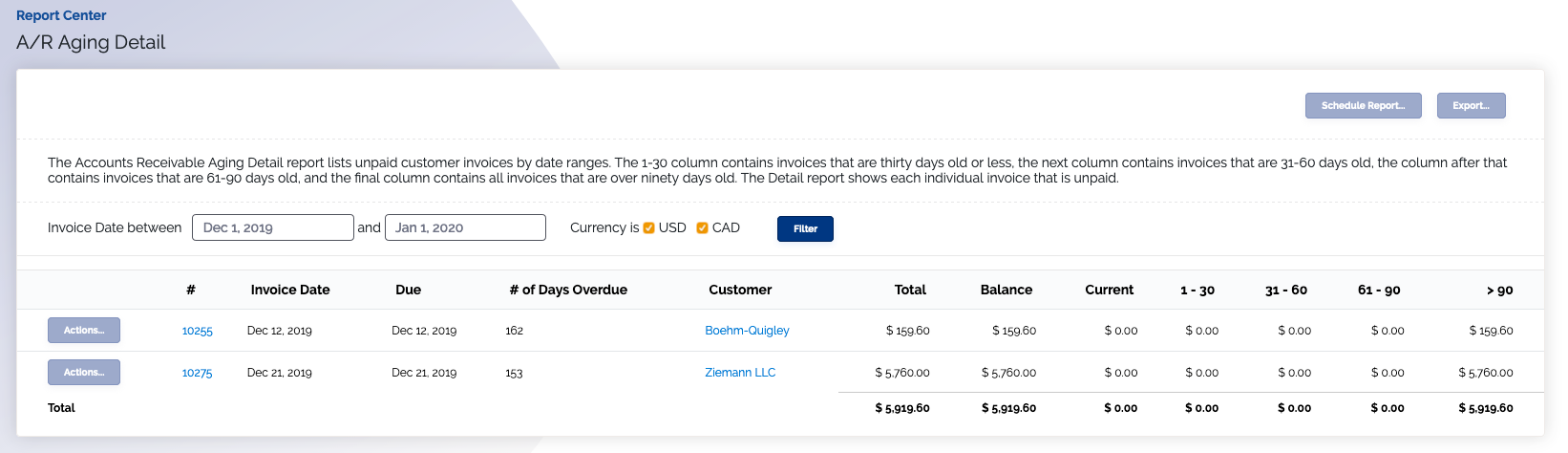Viewport: 1568px width, 453px height.
Task: Click the Schedule Report button
Action: pos(1363,106)
